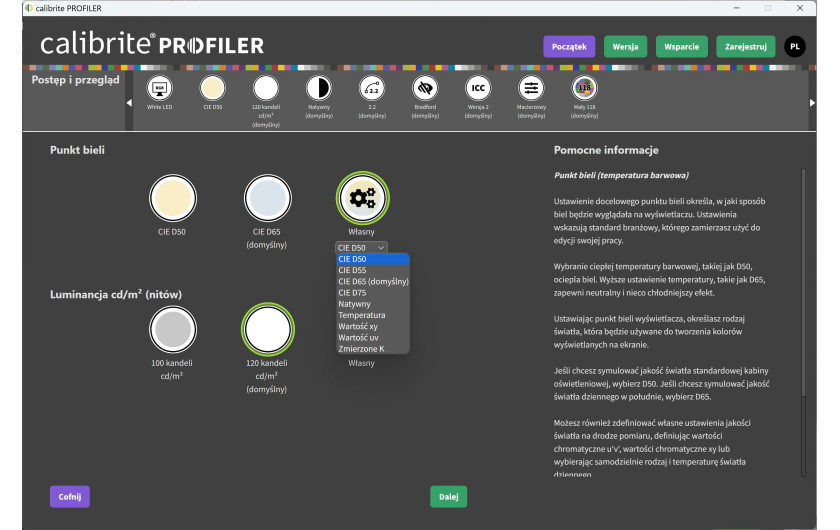The image size is (840, 530).
Task: Pick CIE D65 (domyślny) from dropdown list
Action: click(373, 281)
